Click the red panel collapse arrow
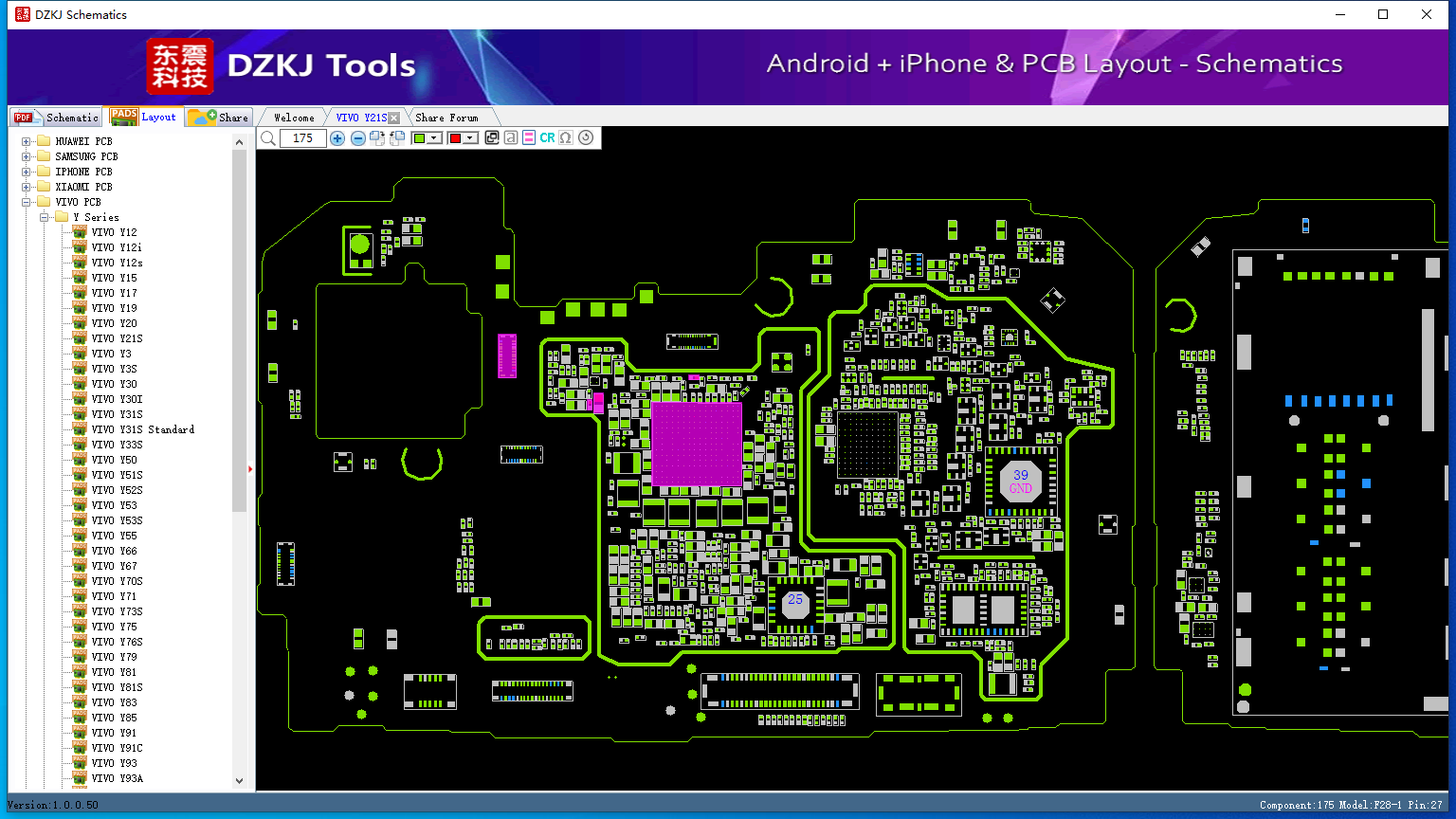The height and width of the screenshot is (819, 1456). tap(250, 468)
